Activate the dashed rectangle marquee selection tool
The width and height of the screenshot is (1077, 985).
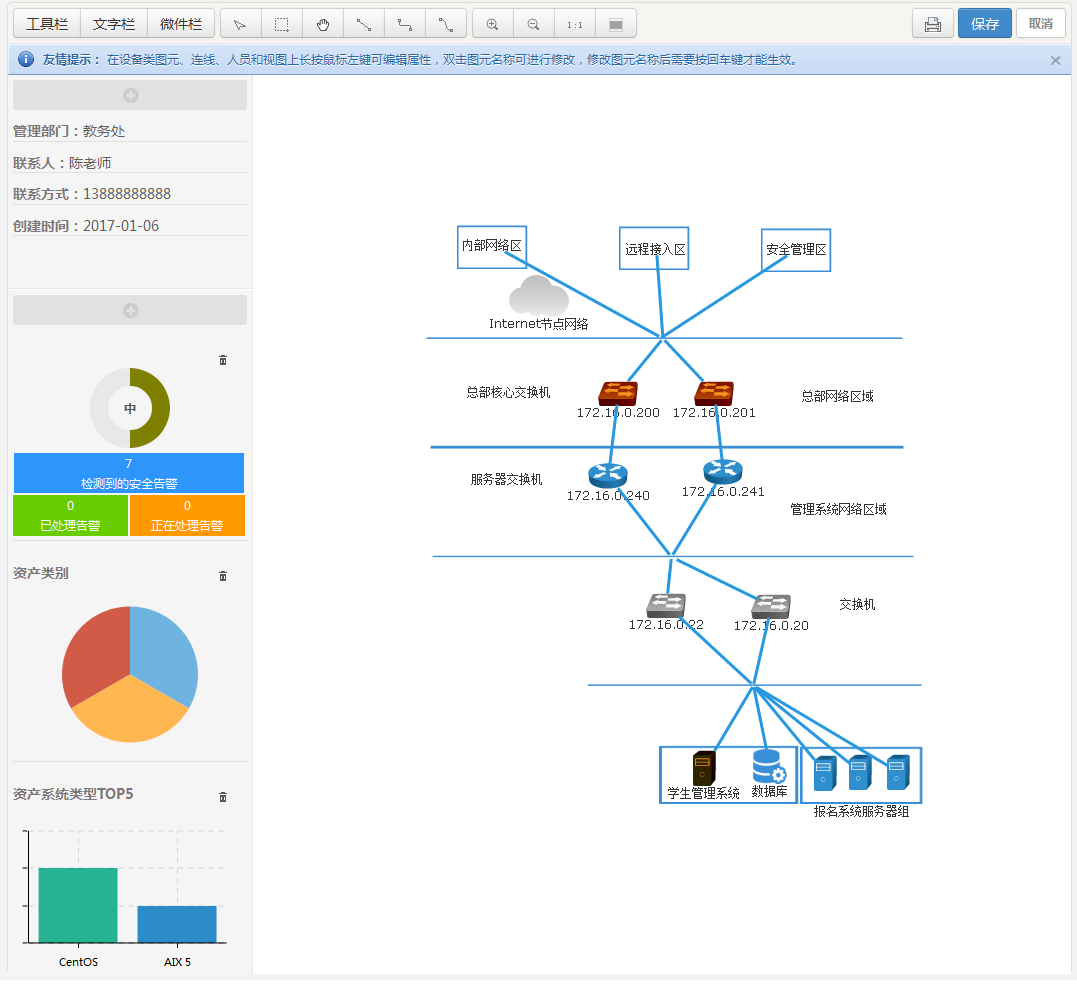pos(282,24)
